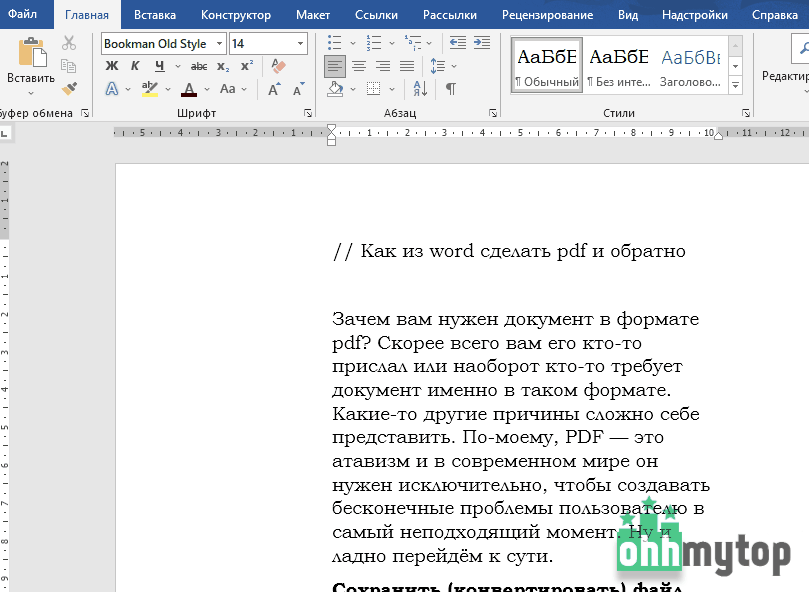Screen dimensions: 809x592
Task: Increase font size with large A
Action: (274, 89)
